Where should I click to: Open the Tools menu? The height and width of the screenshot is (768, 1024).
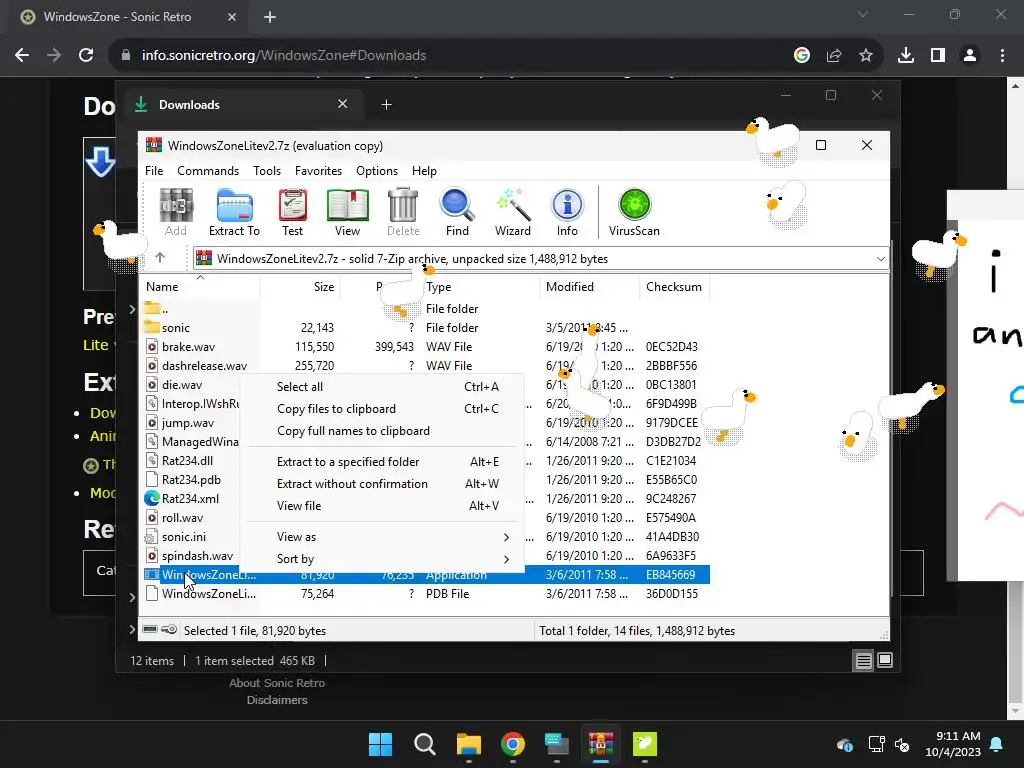tap(266, 170)
